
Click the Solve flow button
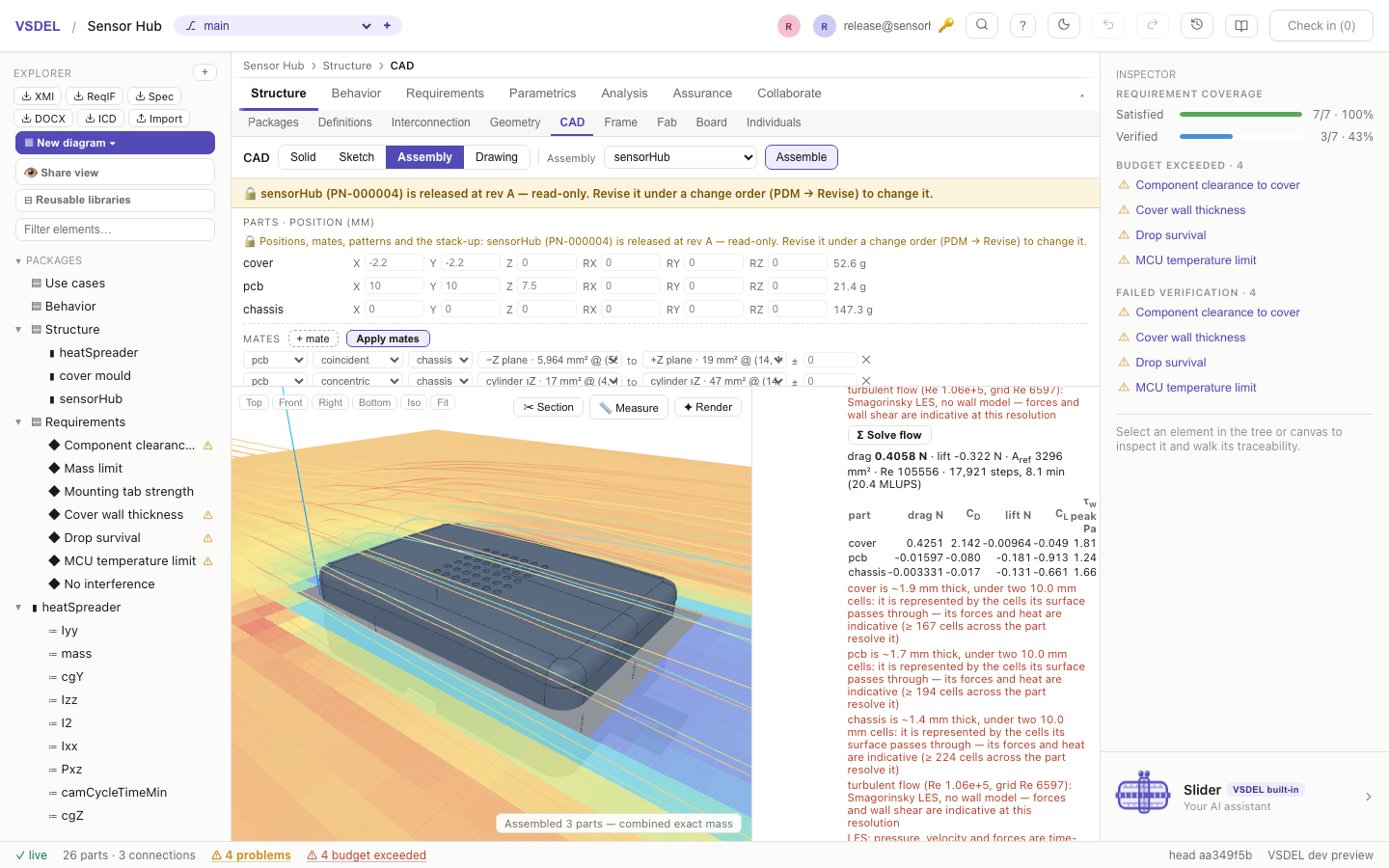point(889,435)
